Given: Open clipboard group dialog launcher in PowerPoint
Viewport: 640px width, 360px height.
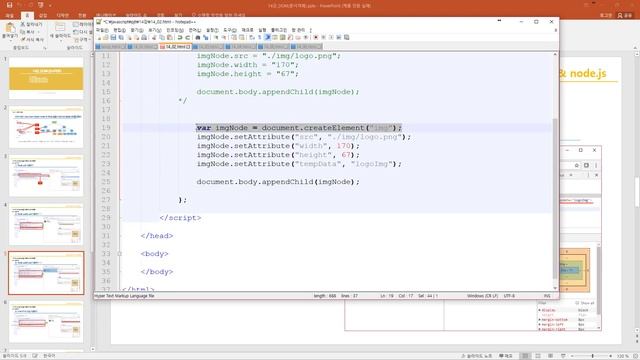Looking at the screenshot, I should 45,48.
